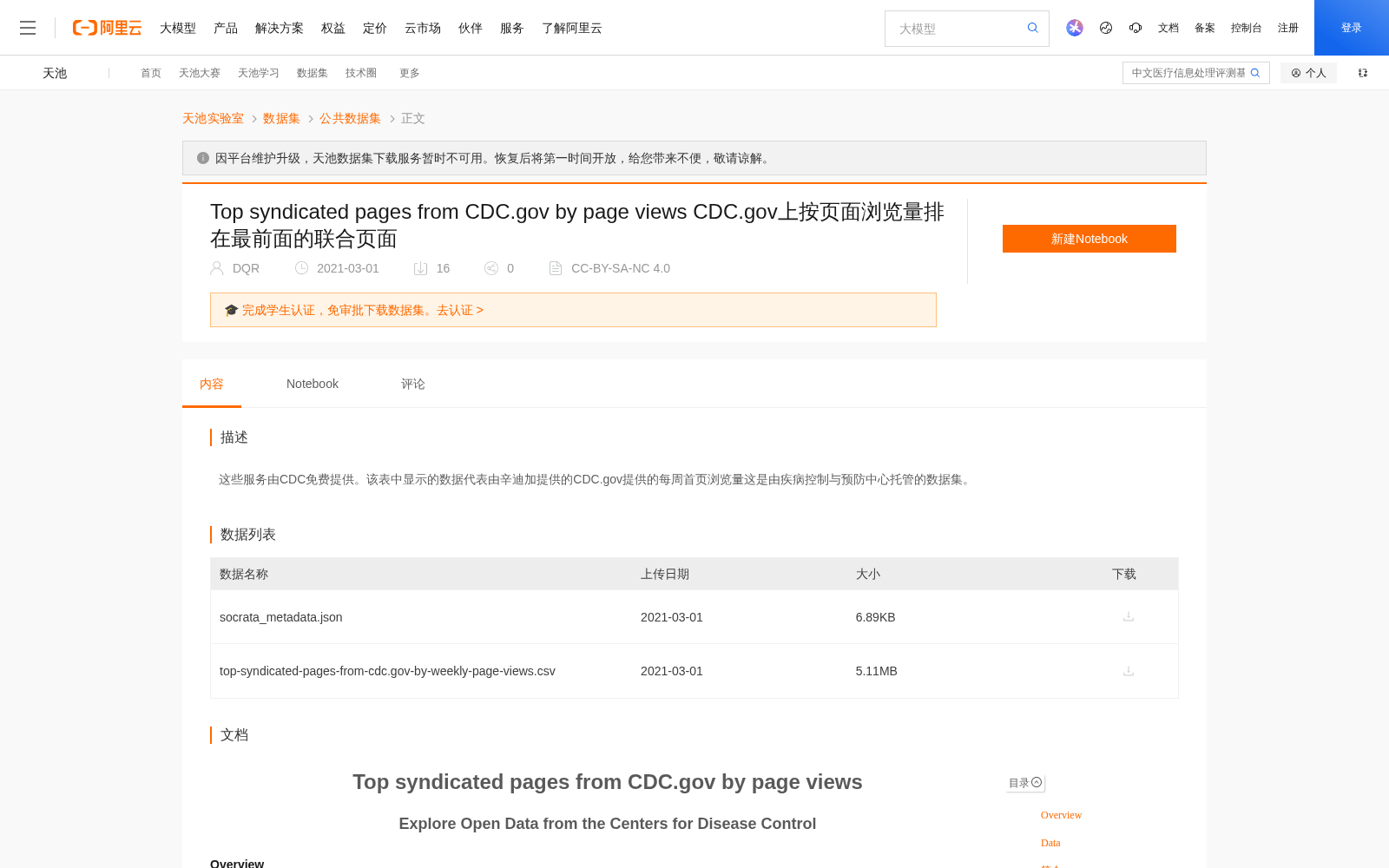Image resolution: width=1389 pixels, height=868 pixels.
Task: Expand the 更多 menu in Tianchi nav
Action: point(410,73)
